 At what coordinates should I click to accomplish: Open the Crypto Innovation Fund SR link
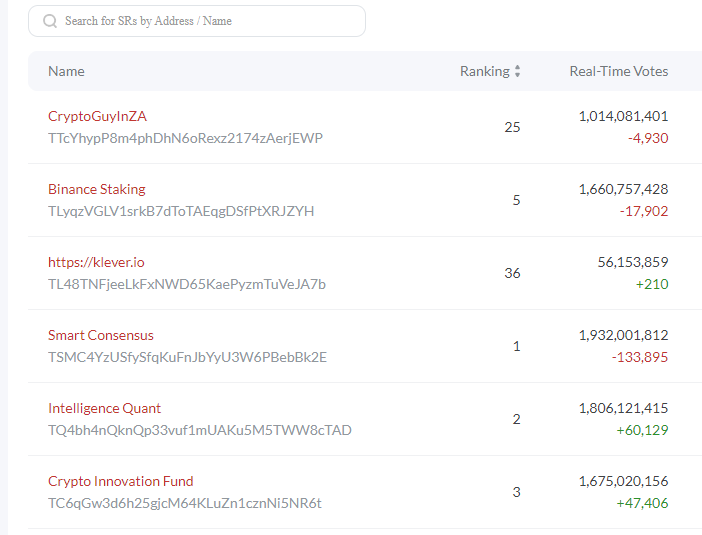click(x=120, y=481)
